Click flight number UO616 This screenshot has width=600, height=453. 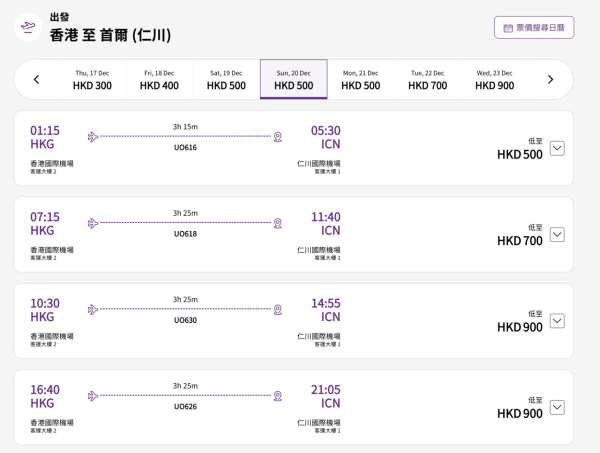click(185, 147)
